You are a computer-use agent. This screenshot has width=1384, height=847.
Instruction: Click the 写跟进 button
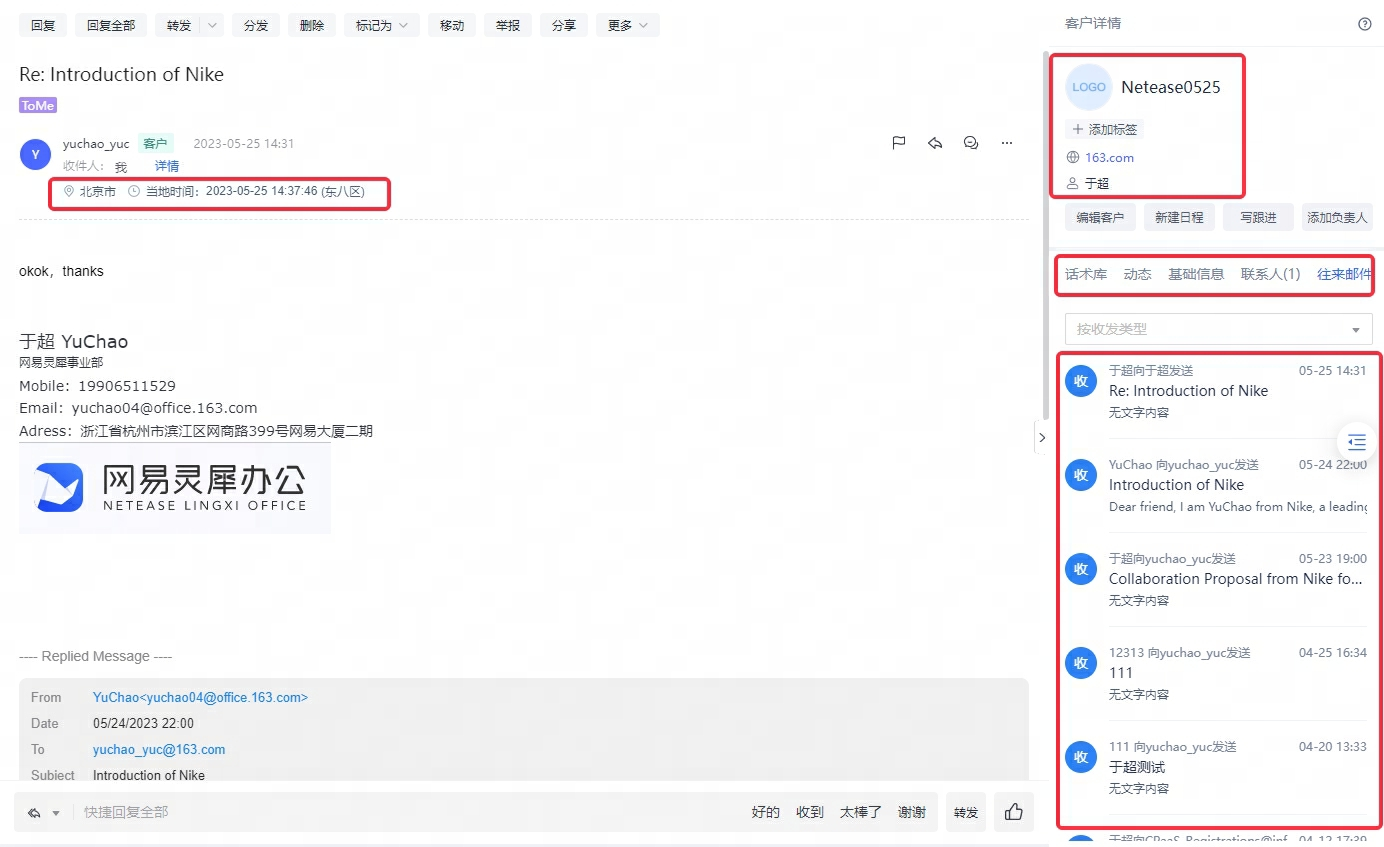pyautogui.click(x=1258, y=217)
